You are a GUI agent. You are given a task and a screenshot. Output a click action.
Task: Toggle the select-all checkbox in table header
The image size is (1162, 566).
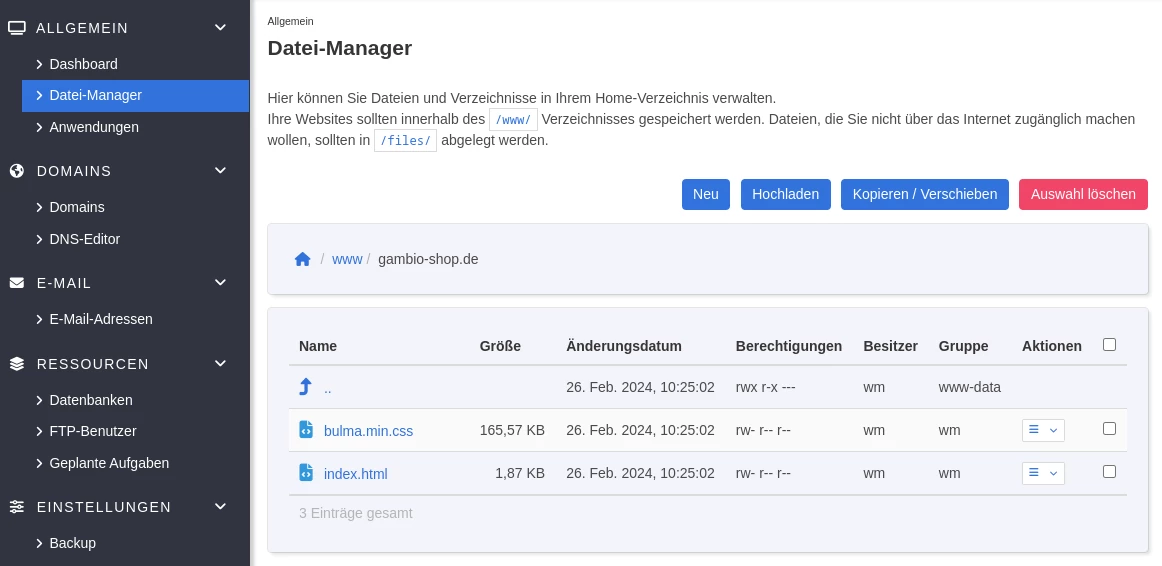1109,344
